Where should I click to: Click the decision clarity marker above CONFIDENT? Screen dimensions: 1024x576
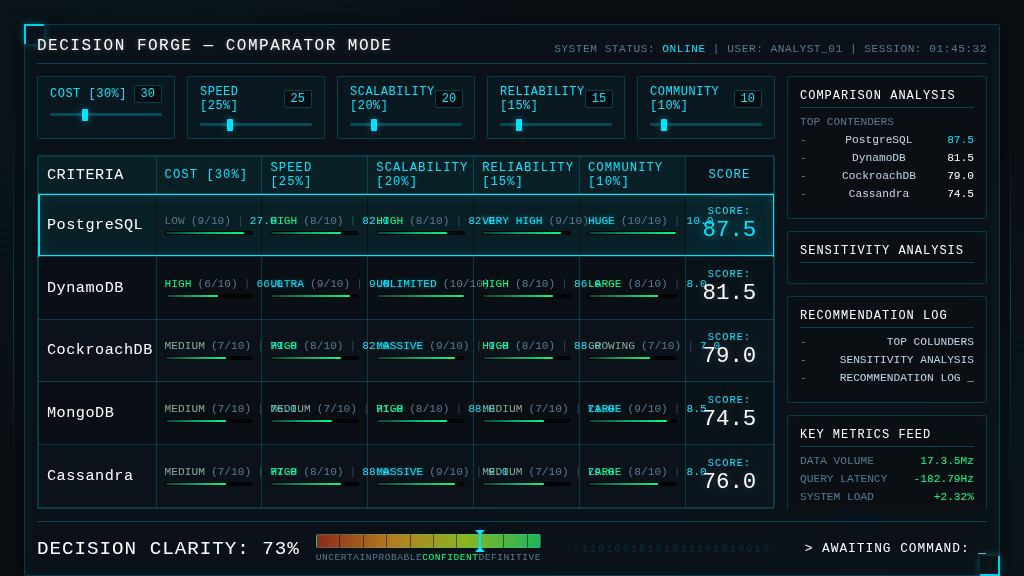tap(480, 540)
